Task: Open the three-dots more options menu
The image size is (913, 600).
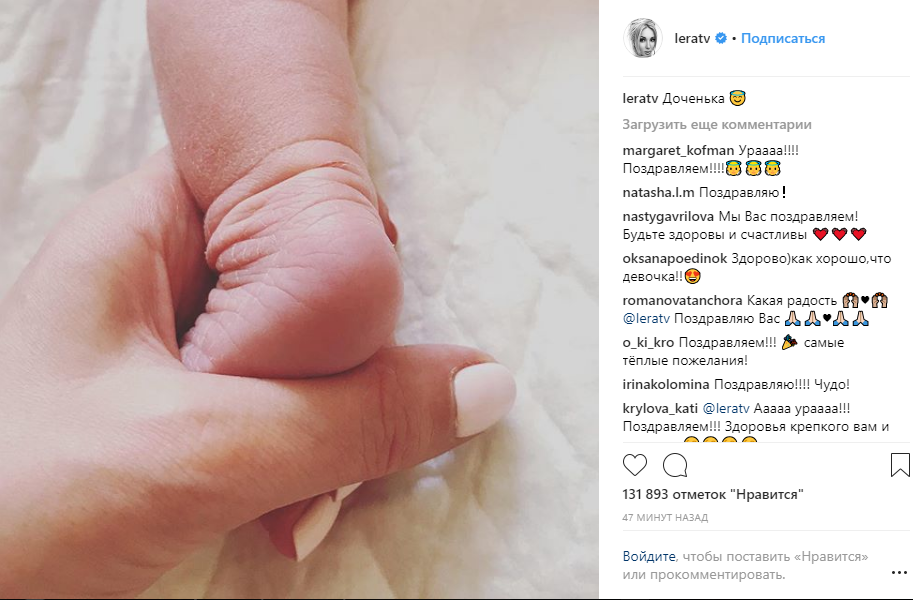Action: click(899, 573)
